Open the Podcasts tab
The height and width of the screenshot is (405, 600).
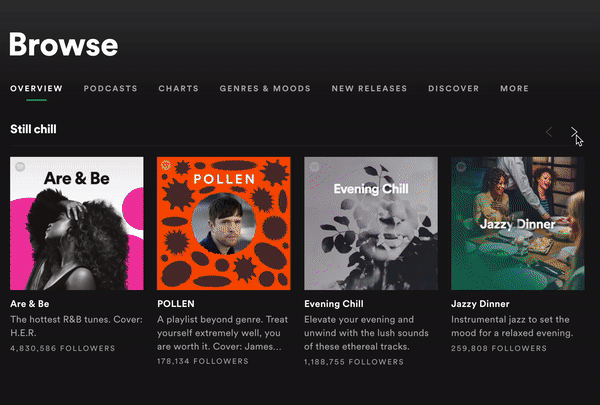tap(110, 88)
